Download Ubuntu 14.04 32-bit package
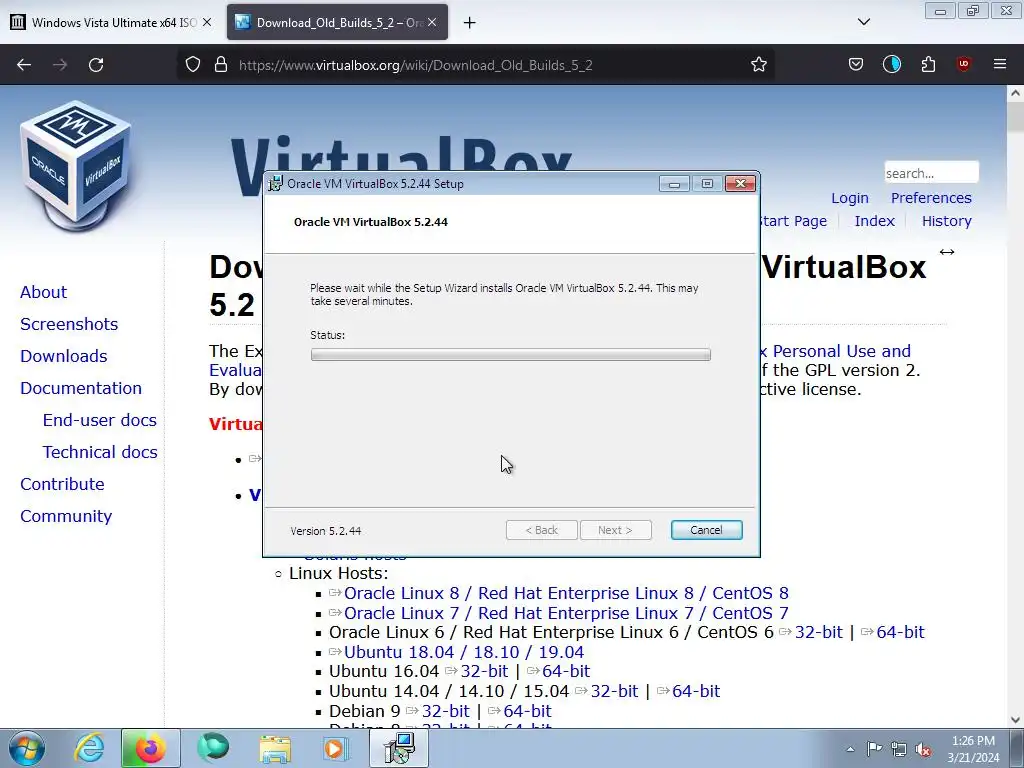 (614, 691)
